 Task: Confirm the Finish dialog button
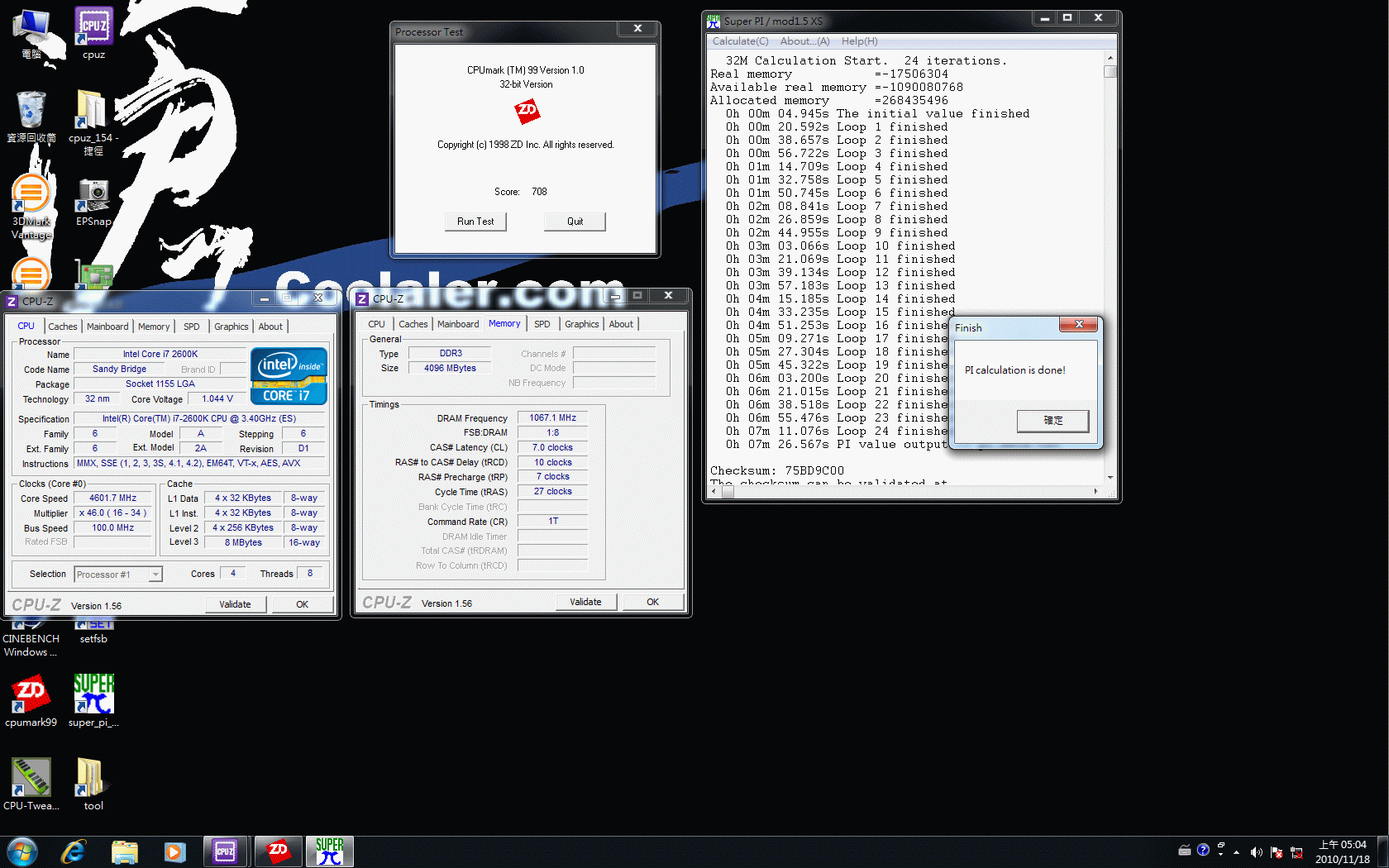[x=1052, y=421]
